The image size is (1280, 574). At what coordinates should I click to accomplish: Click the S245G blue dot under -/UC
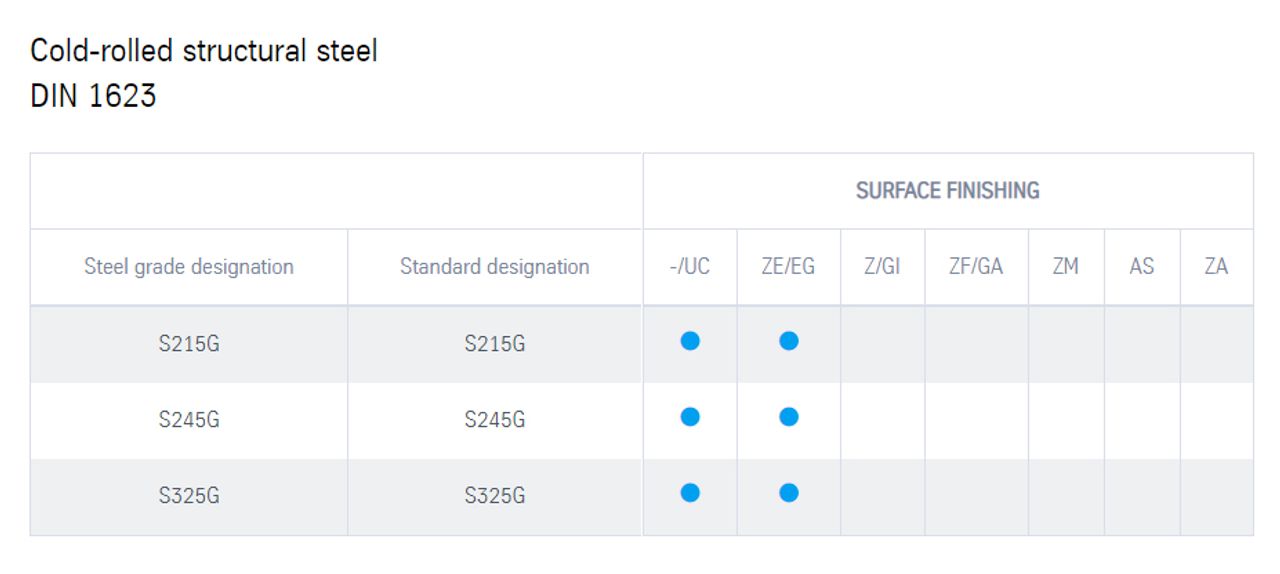tap(690, 417)
